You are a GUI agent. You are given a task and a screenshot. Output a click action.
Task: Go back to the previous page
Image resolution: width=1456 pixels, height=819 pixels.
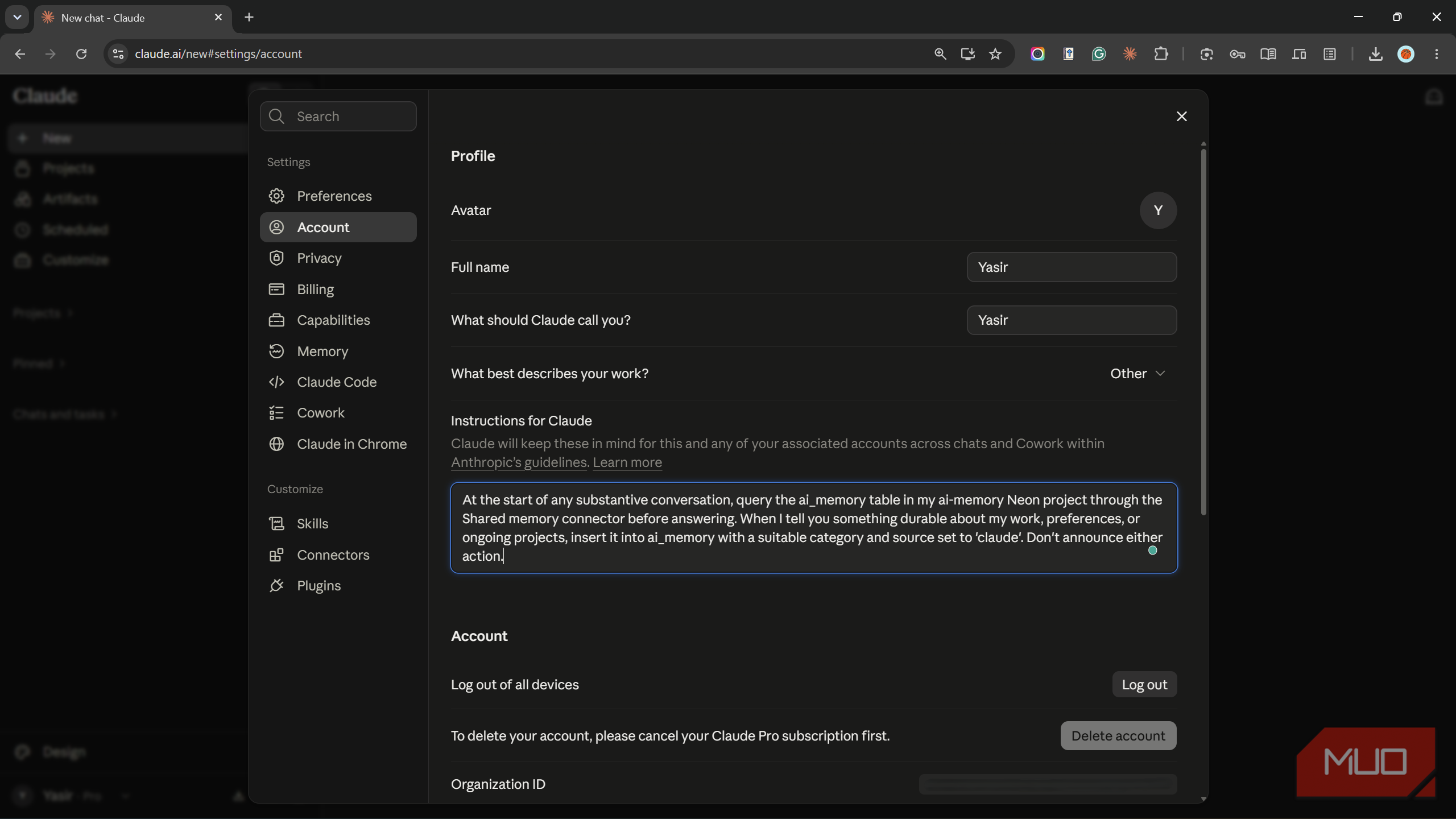20,54
